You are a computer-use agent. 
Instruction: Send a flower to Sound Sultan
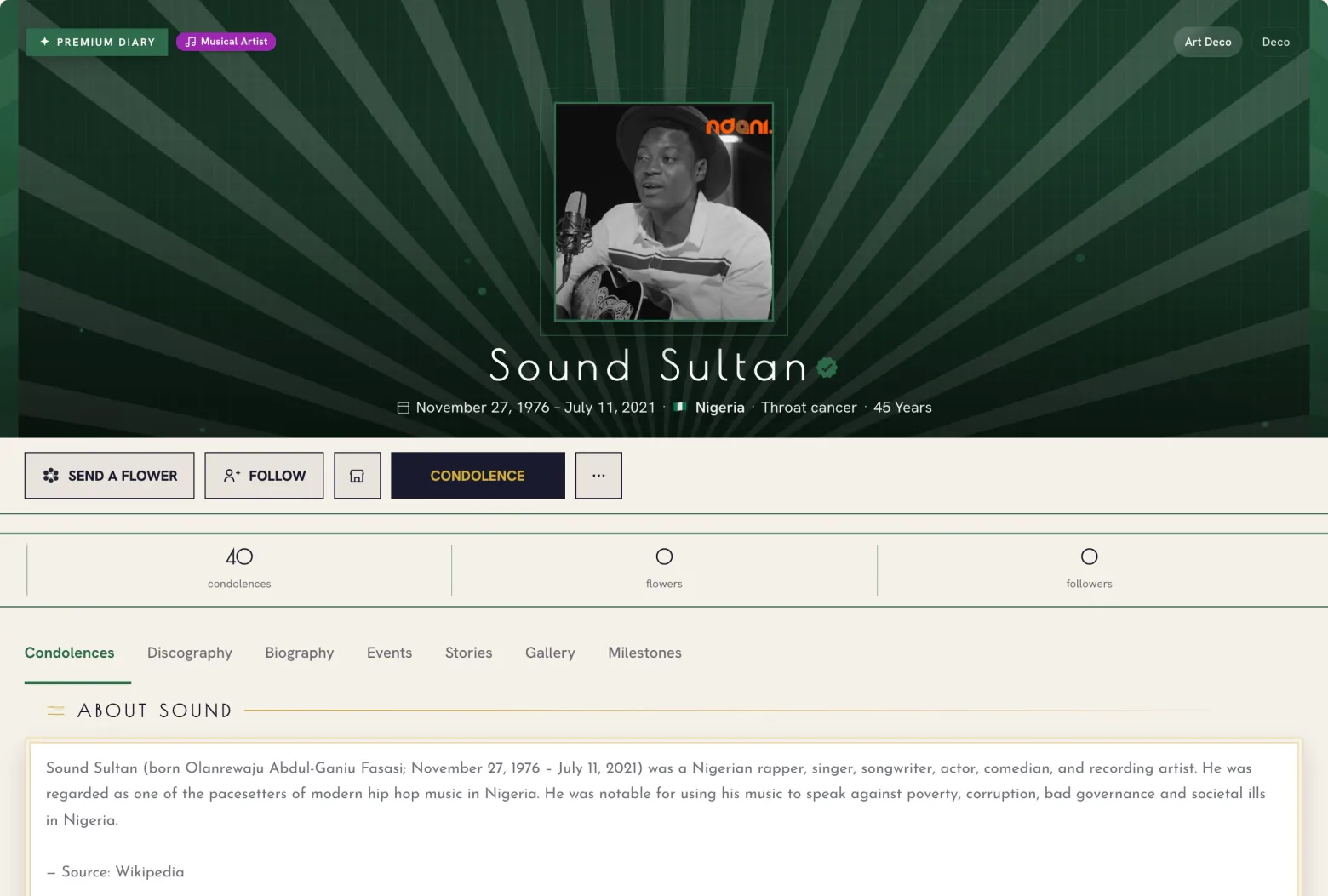tap(110, 476)
